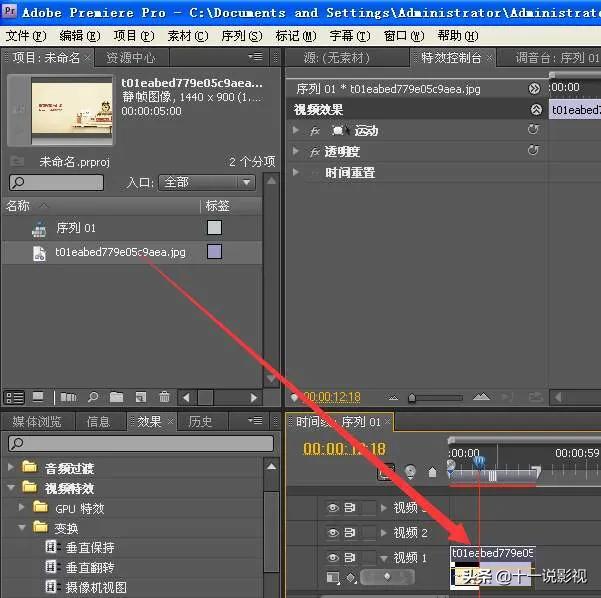Click effects panel search field
Viewport: 601px width, 598px height.
[141, 444]
